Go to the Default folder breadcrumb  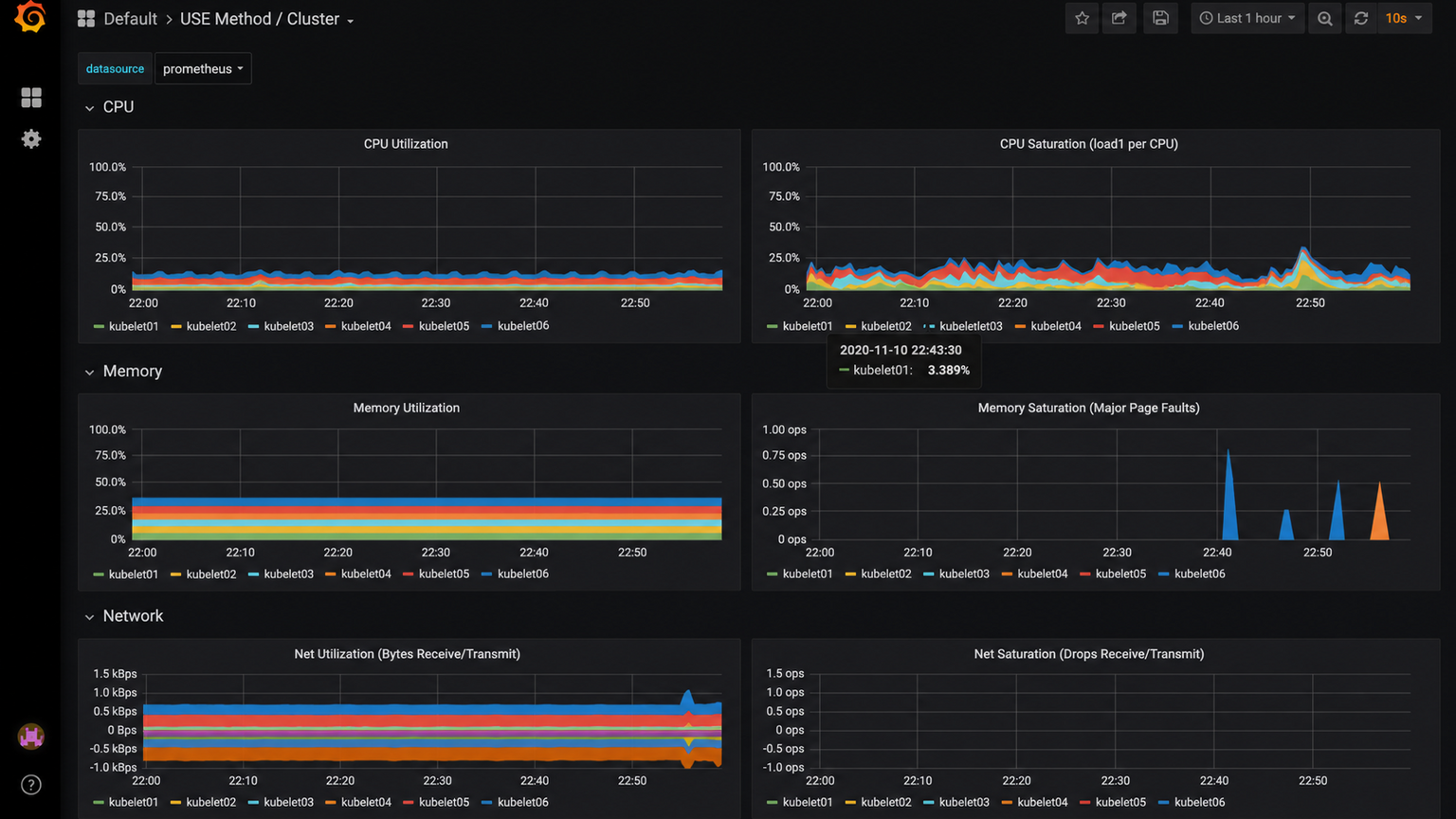(x=130, y=19)
